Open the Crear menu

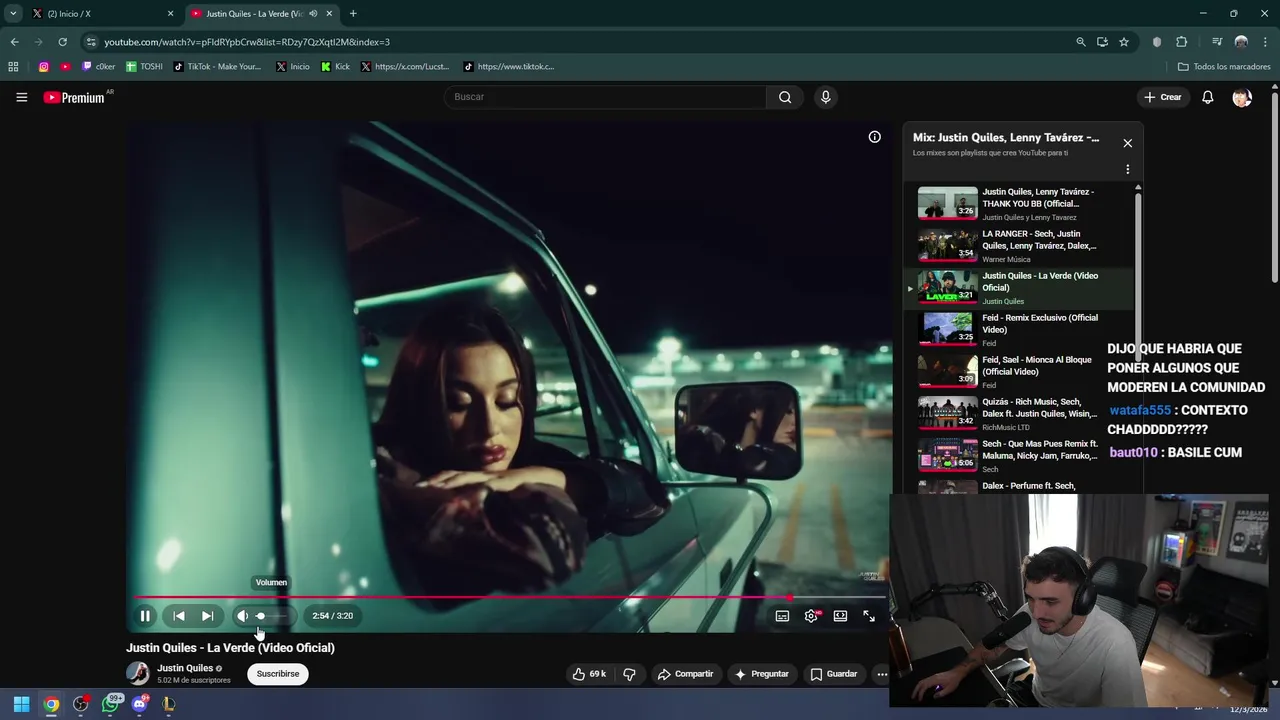click(1163, 97)
